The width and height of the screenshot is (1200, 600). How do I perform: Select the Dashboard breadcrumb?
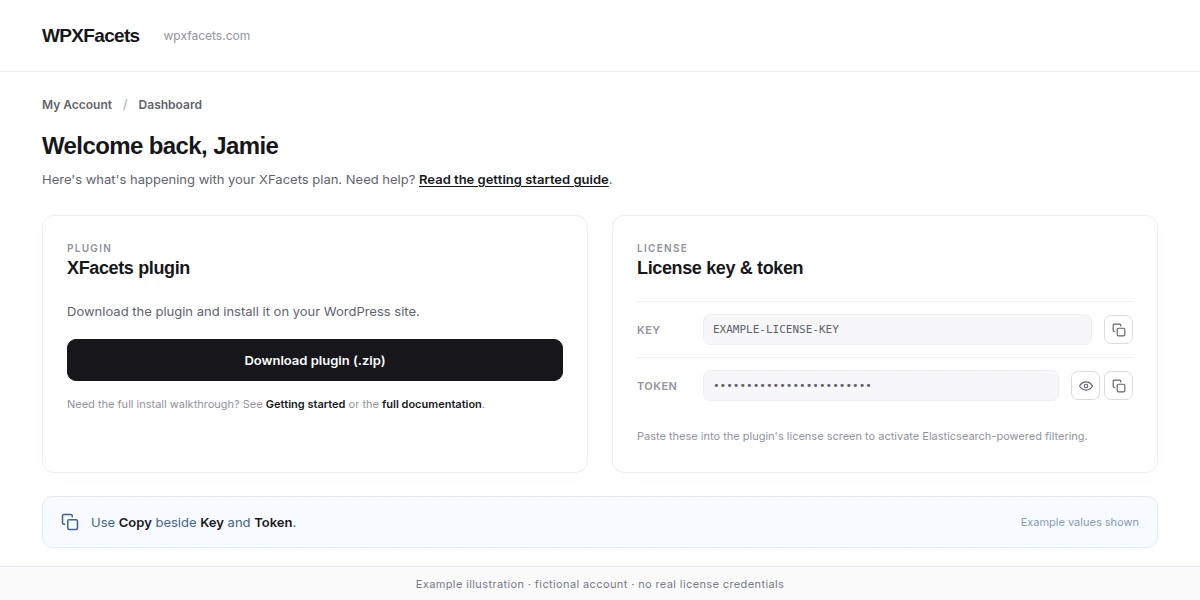pyautogui.click(x=170, y=105)
